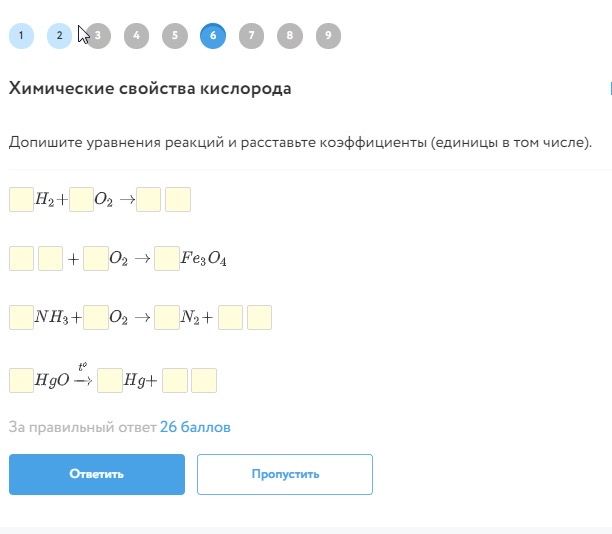Go to question 1 step circle

pos(21,37)
